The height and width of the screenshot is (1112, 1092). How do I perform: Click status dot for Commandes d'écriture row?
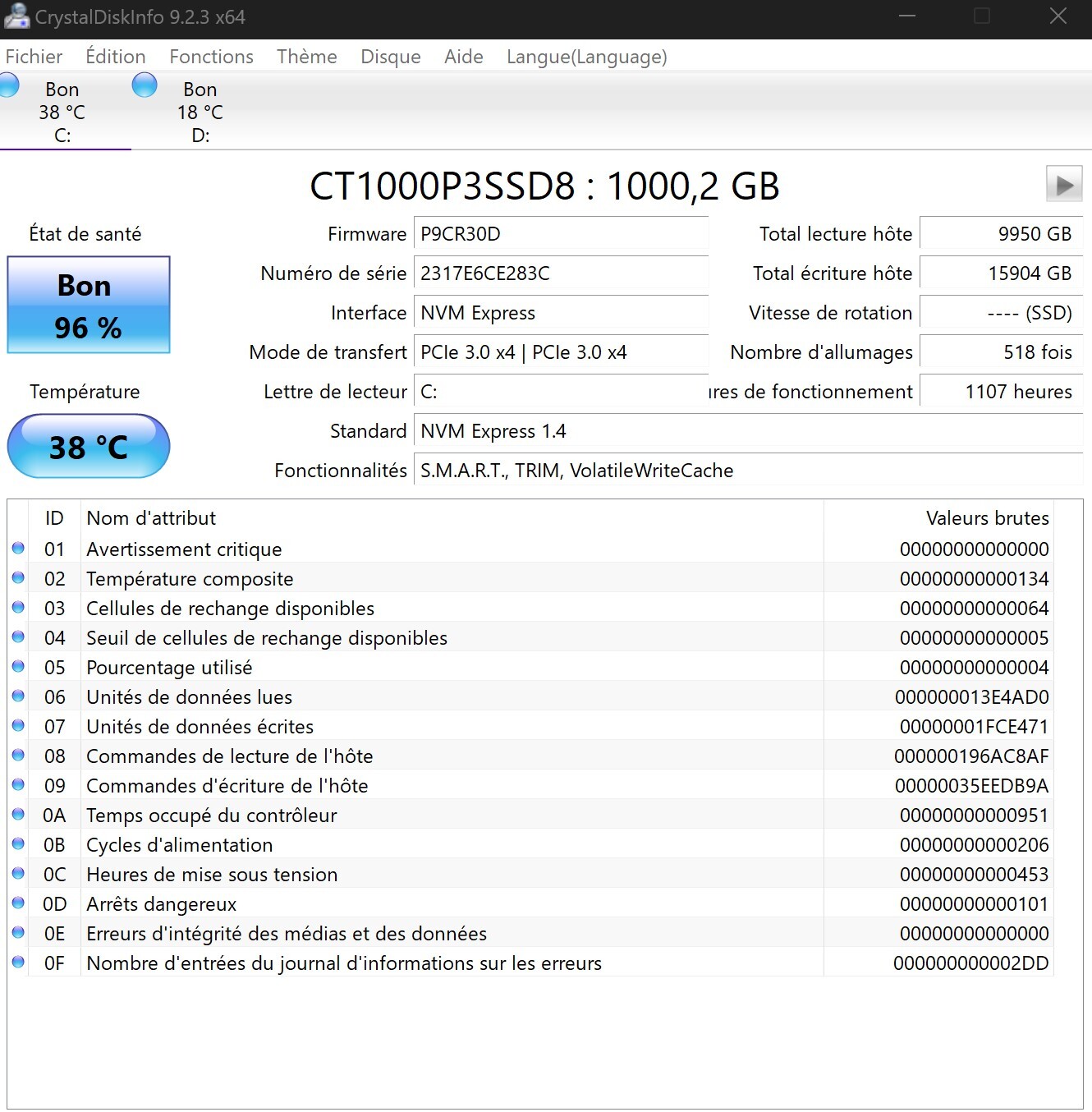(x=18, y=784)
